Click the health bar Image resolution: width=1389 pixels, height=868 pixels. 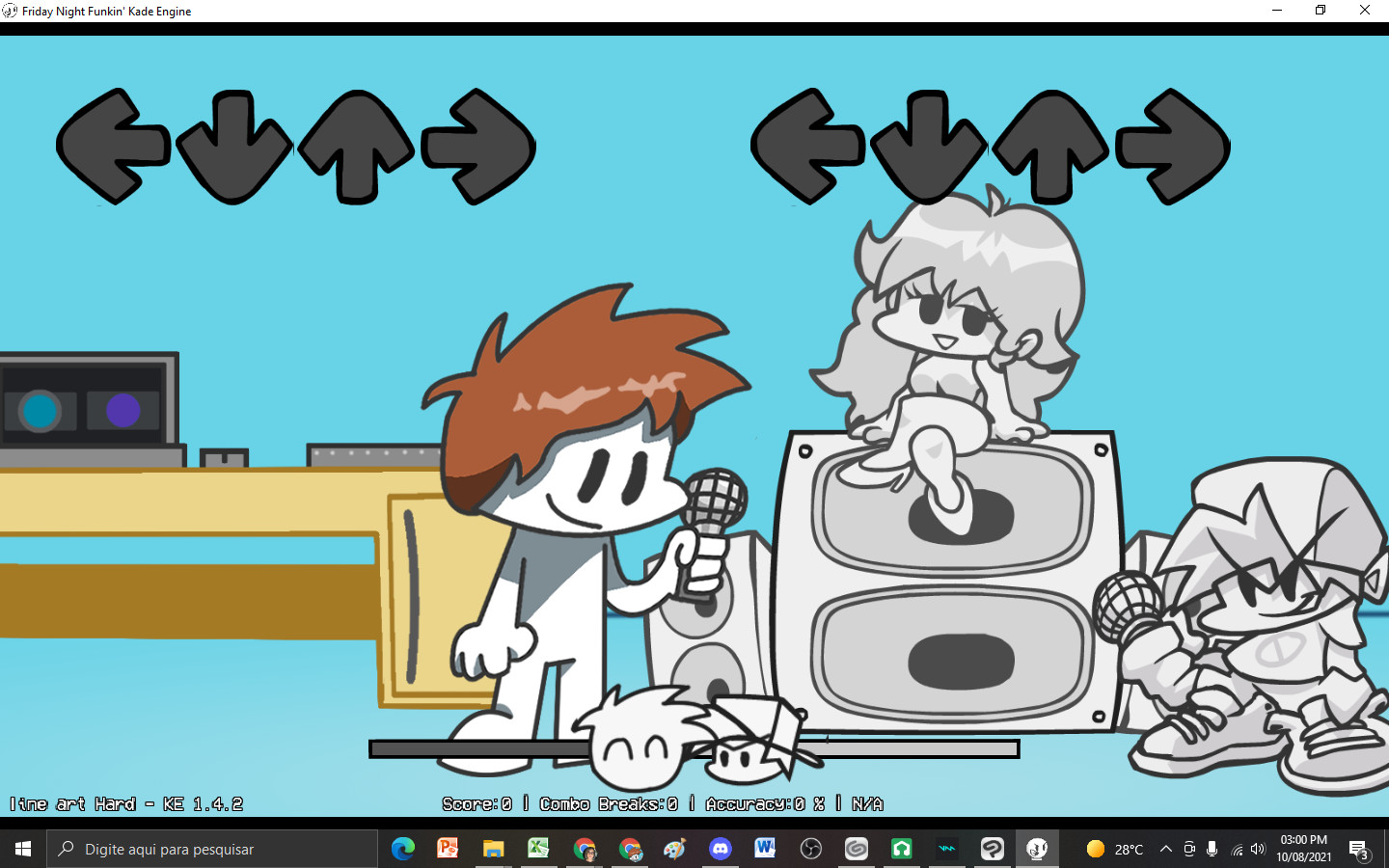click(694, 749)
